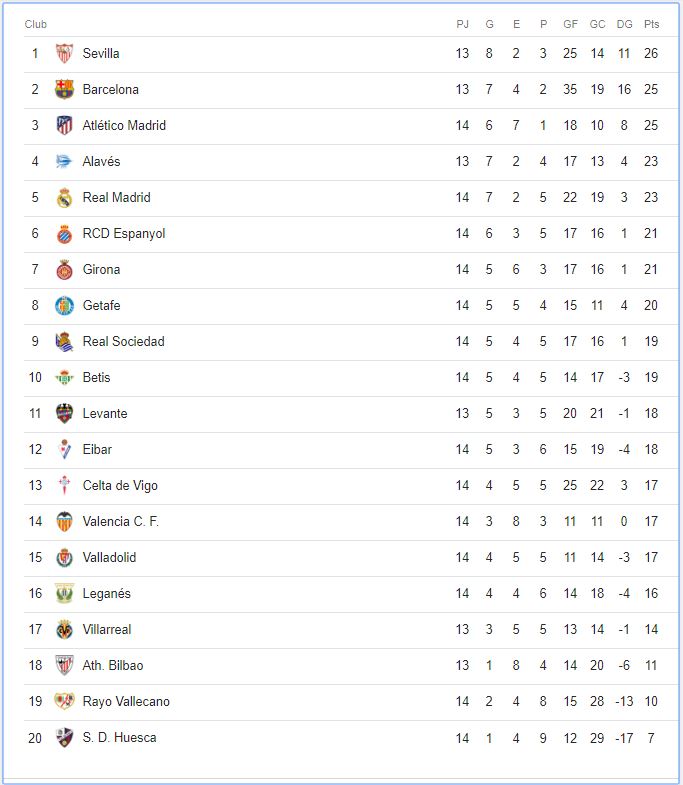Image resolution: width=683 pixels, height=785 pixels.
Task: Open the Alavés team name link
Action: 101,161
